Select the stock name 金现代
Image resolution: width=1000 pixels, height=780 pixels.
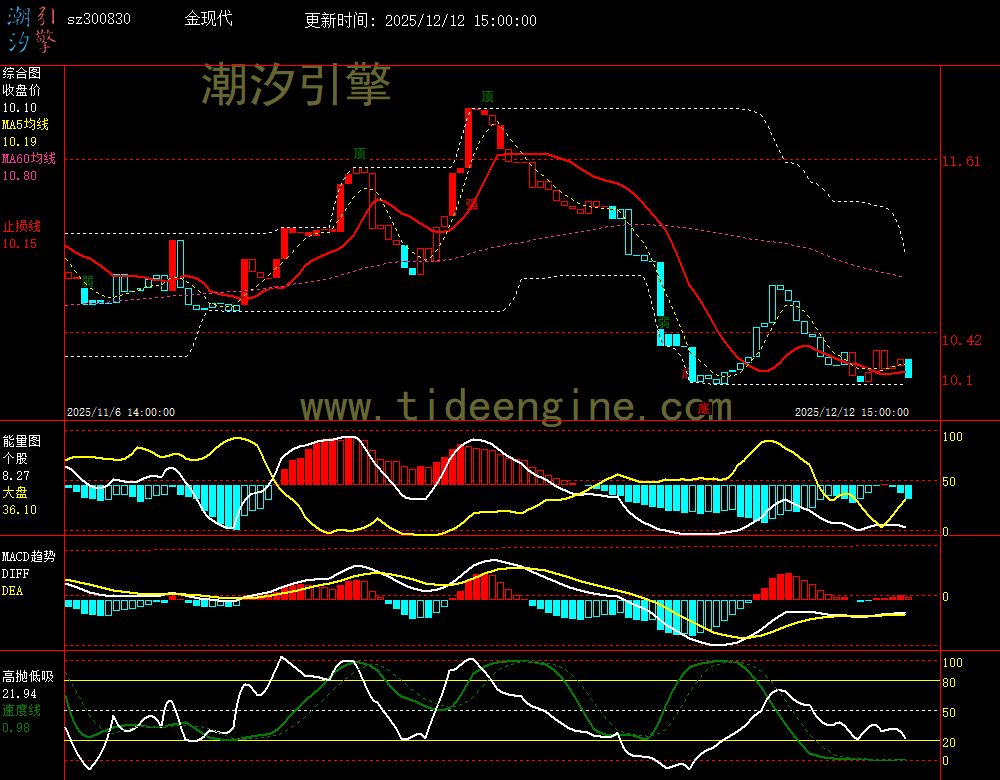208,19
